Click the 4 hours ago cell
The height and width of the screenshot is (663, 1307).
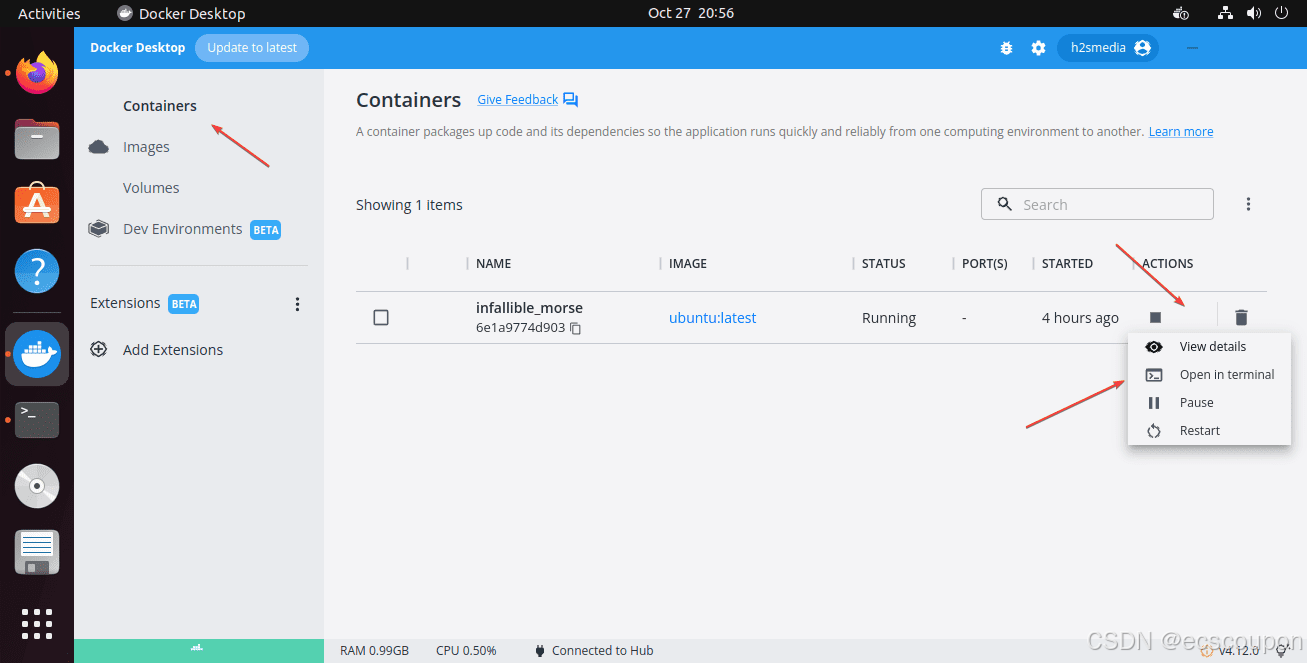coord(1080,318)
